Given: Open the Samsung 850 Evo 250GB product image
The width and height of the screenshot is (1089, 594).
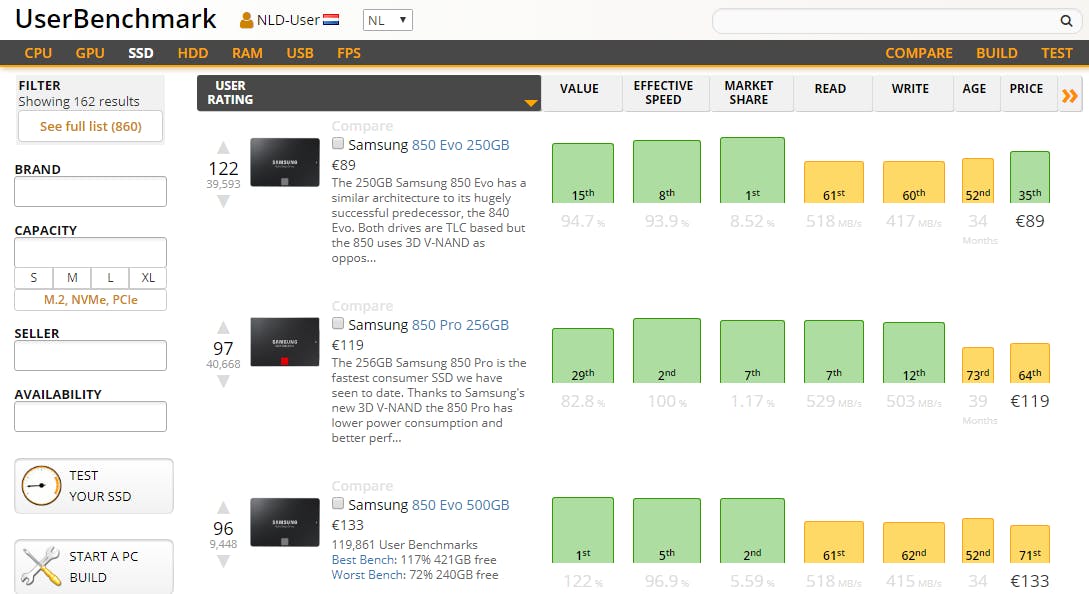Looking at the screenshot, I should point(285,163).
